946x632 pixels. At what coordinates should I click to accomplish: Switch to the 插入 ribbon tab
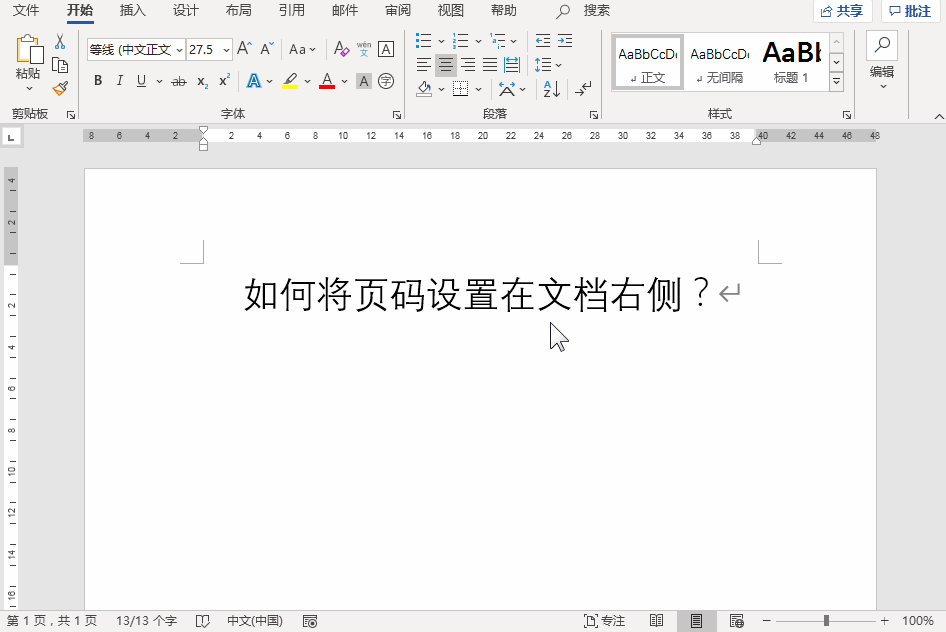(x=133, y=11)
